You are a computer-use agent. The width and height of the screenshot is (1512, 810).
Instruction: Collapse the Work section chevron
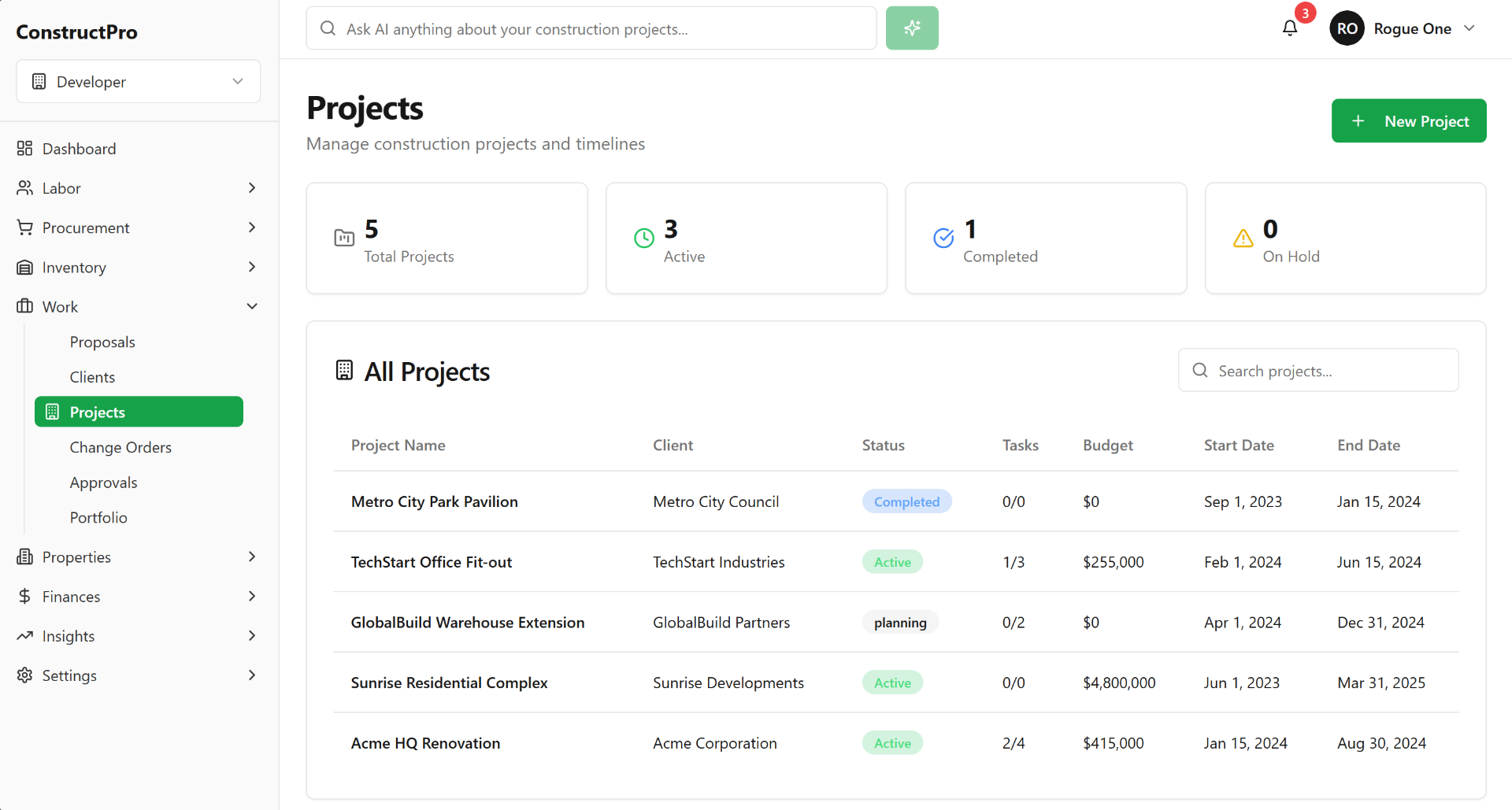click(252, 306)
